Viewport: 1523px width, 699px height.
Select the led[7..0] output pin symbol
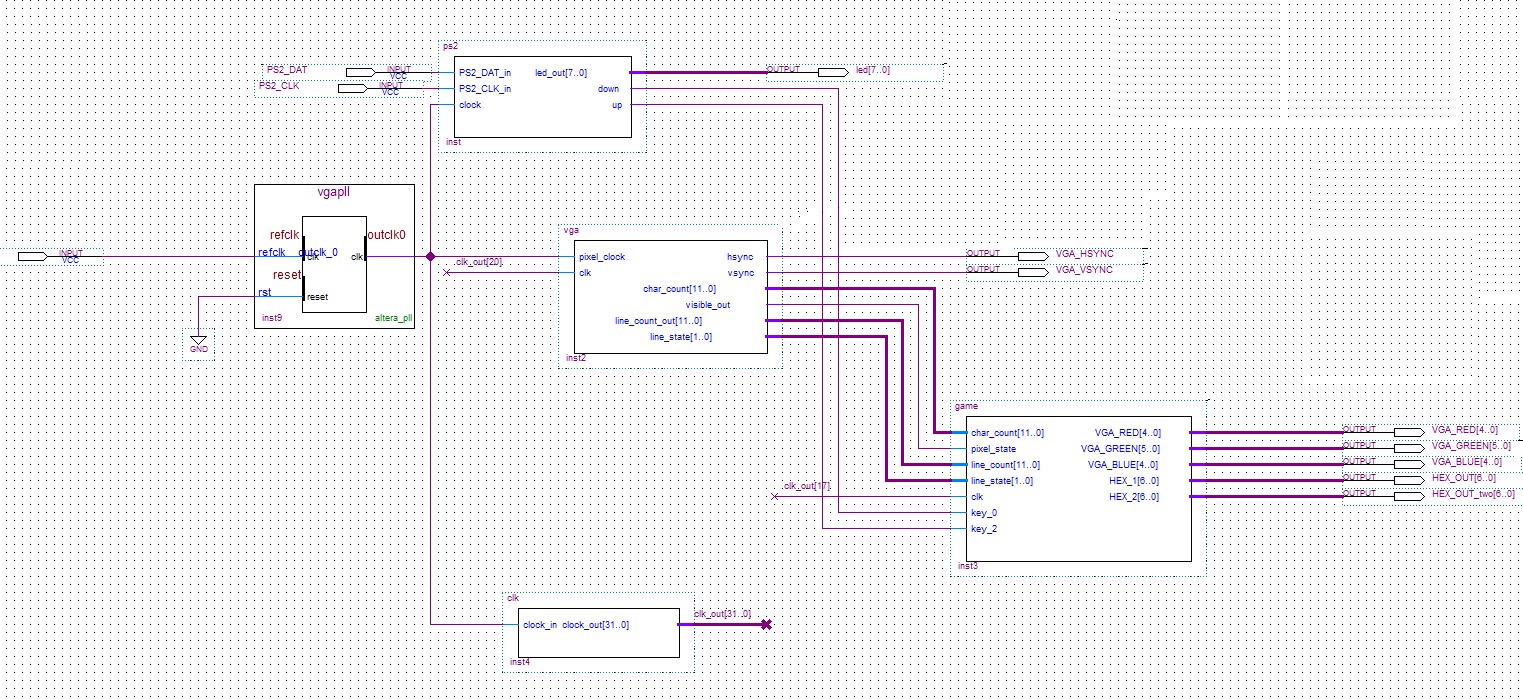click(x=832, y=72)
